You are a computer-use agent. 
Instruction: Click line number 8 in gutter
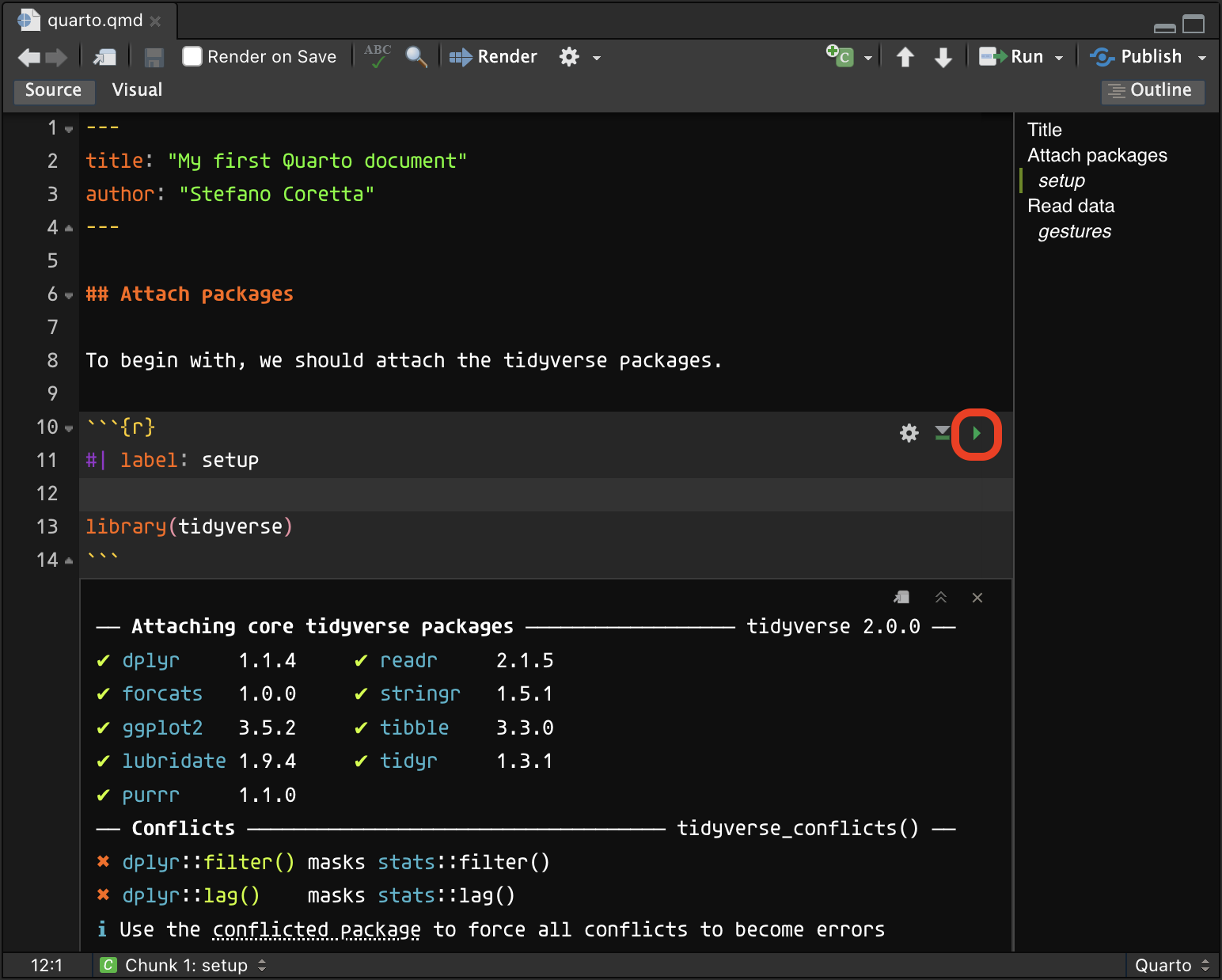click(52, 360)
